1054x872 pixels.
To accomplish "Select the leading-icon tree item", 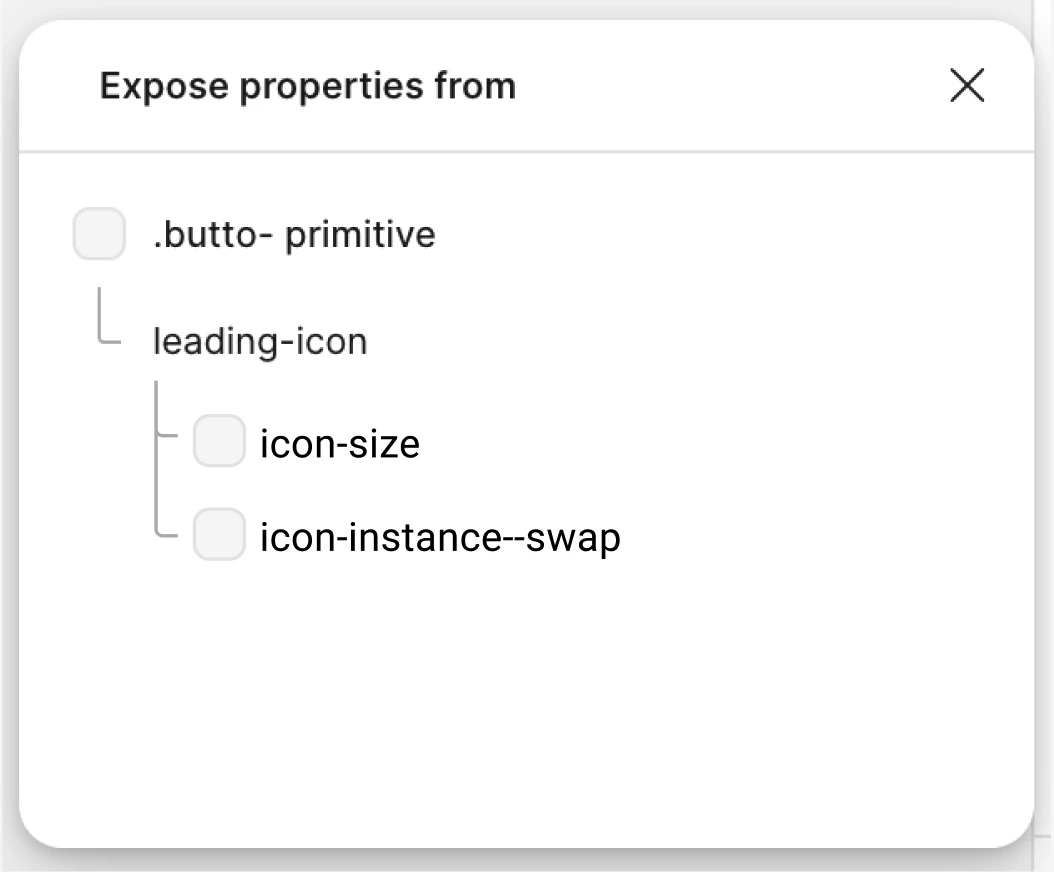I will pos(260,340).
